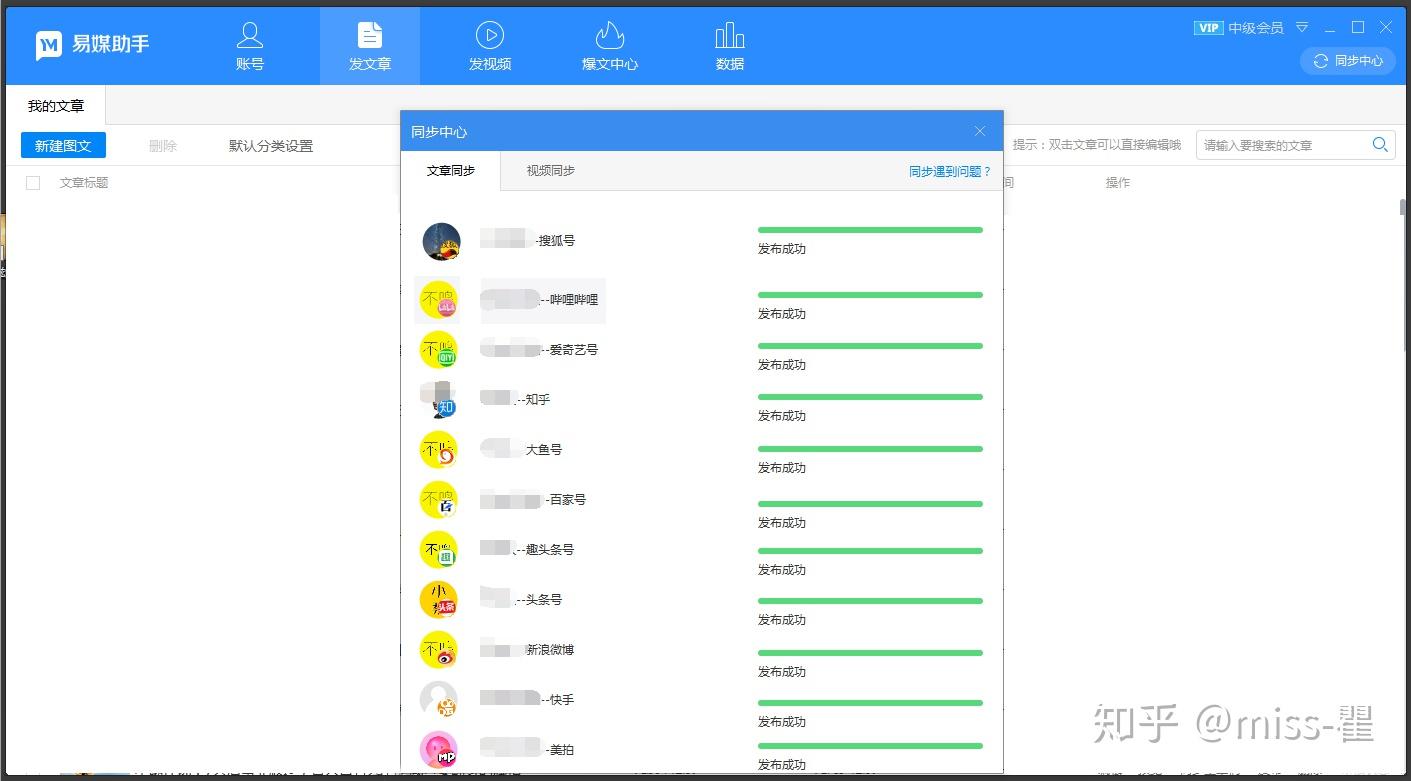The width and height of the screenshot is (1411, 781).
Task: Click the 新浪微博 account avatar
Action: pos(438,650)
